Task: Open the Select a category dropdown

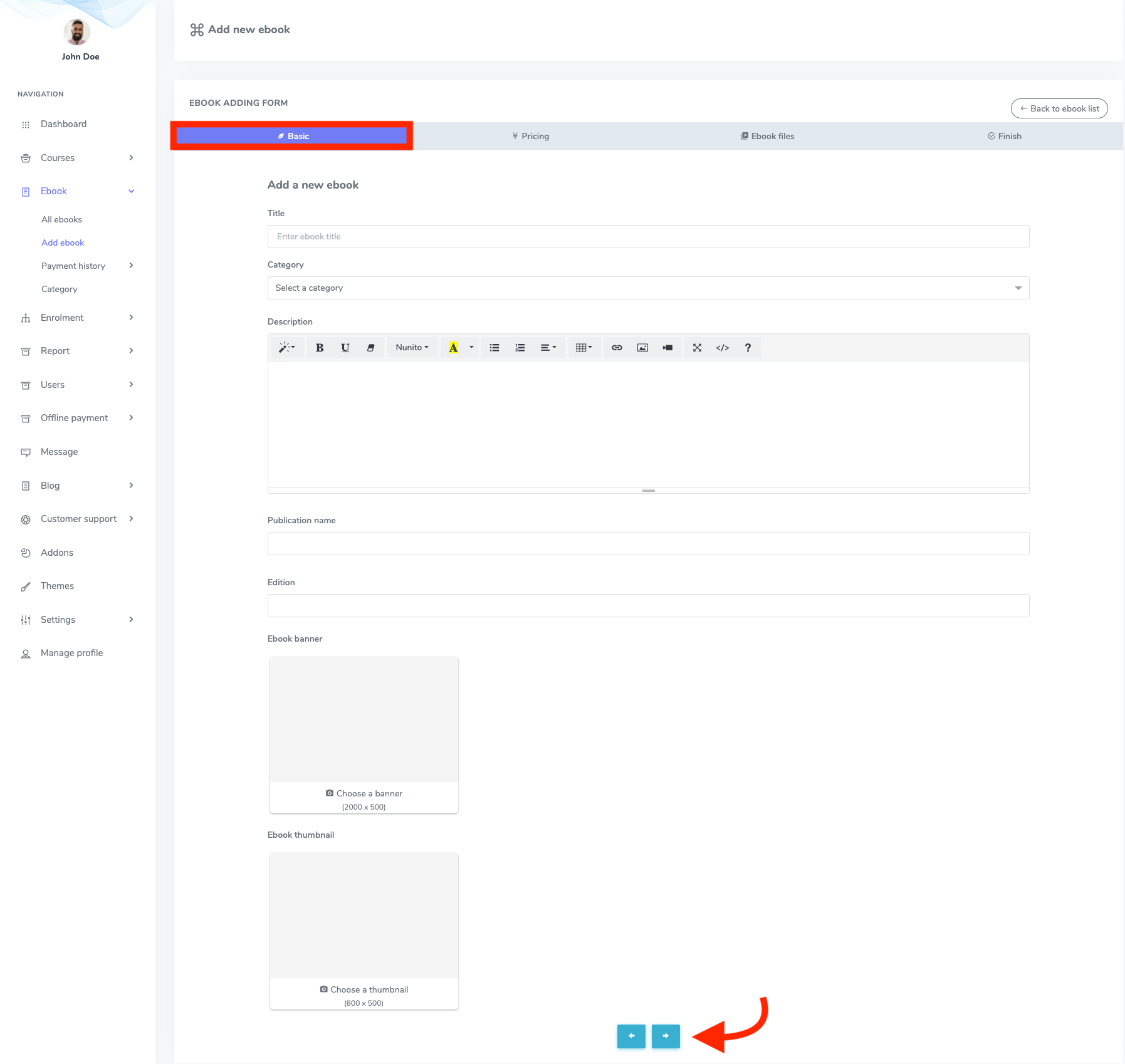Action: (648, 288)
